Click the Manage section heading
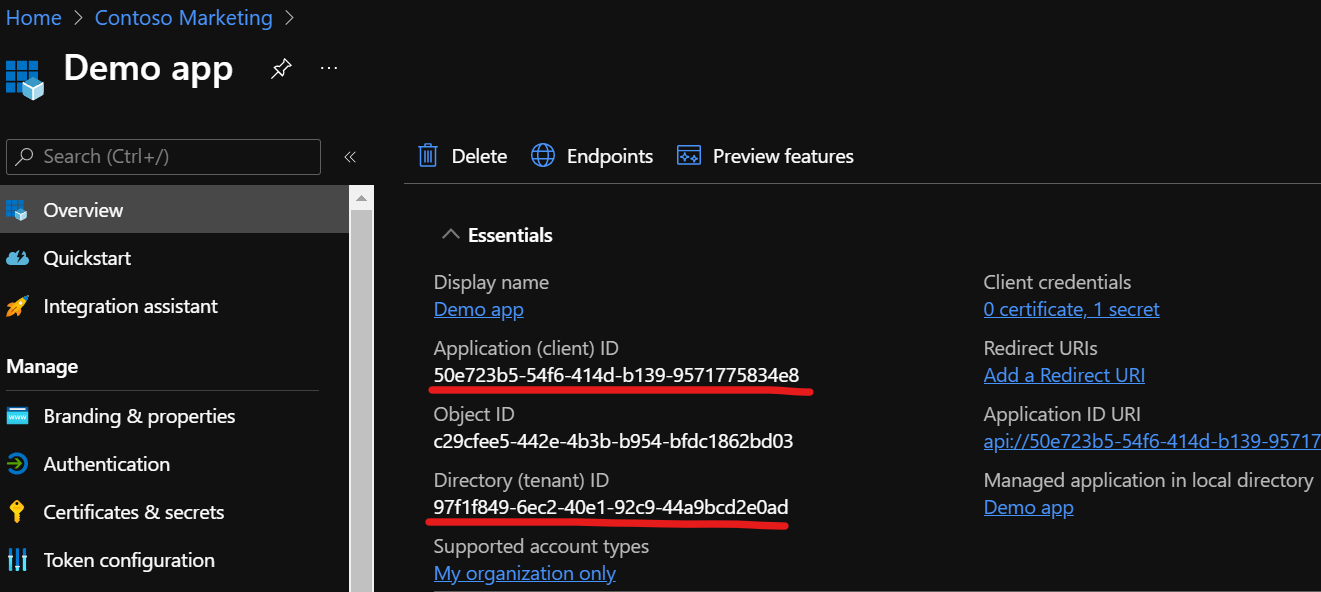The image size is (1321, 592). 42,366
